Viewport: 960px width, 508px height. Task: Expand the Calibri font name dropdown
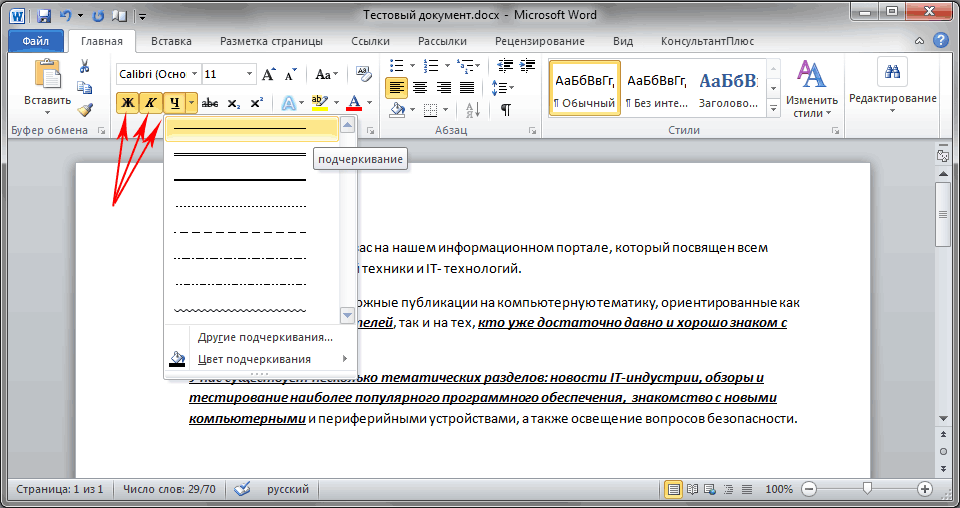193,75
